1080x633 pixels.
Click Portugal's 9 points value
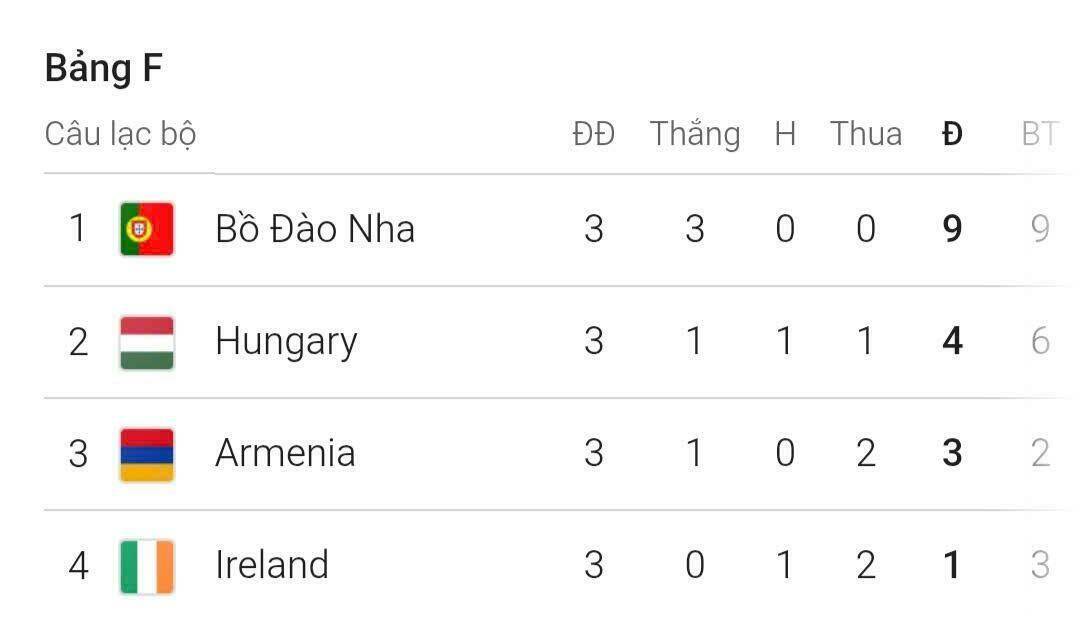point(952,229)
